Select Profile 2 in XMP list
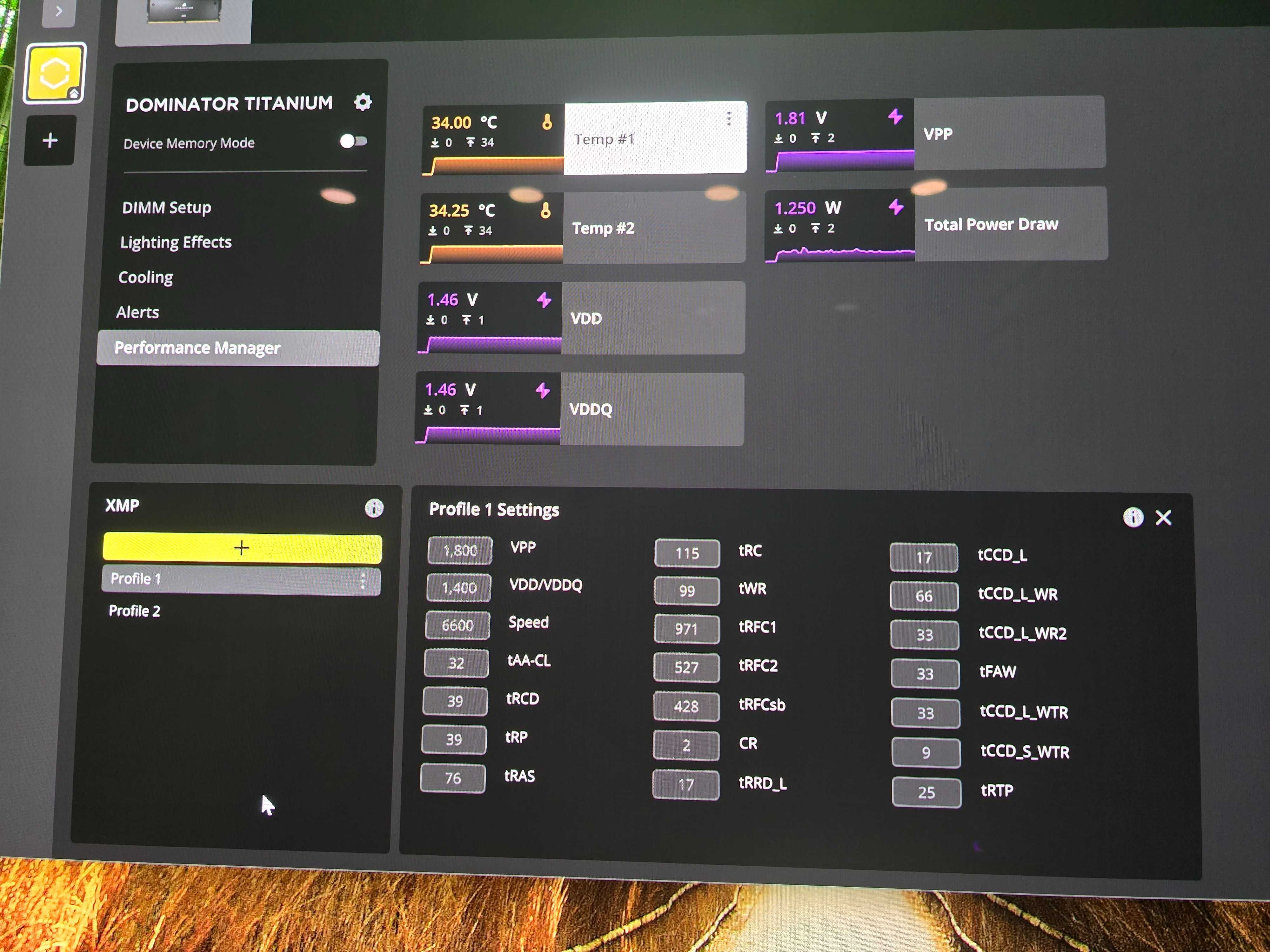The width and height of the screenshot is (1270, 952). (x=135, y=611)
